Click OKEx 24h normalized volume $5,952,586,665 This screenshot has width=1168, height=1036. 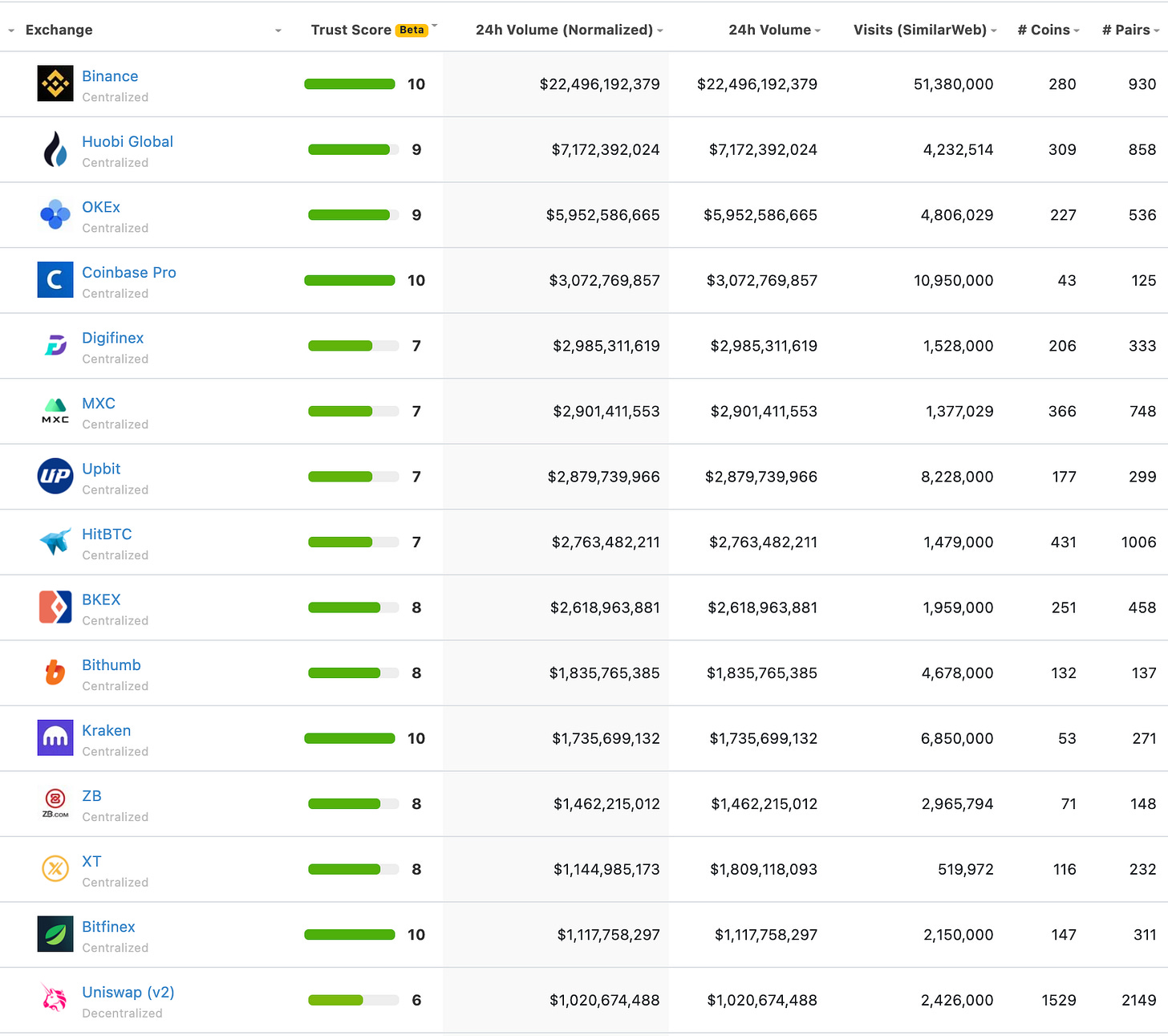point(602,214)
